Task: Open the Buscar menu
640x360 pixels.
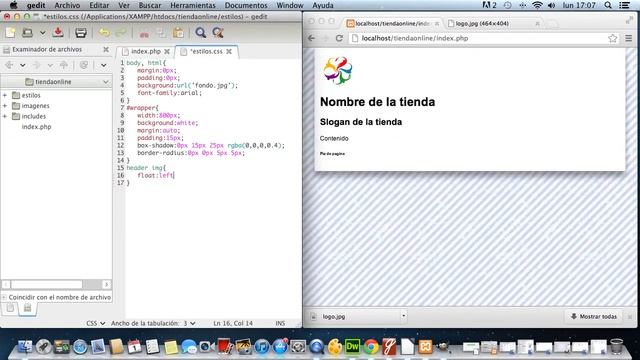Action: click(150, 5)
